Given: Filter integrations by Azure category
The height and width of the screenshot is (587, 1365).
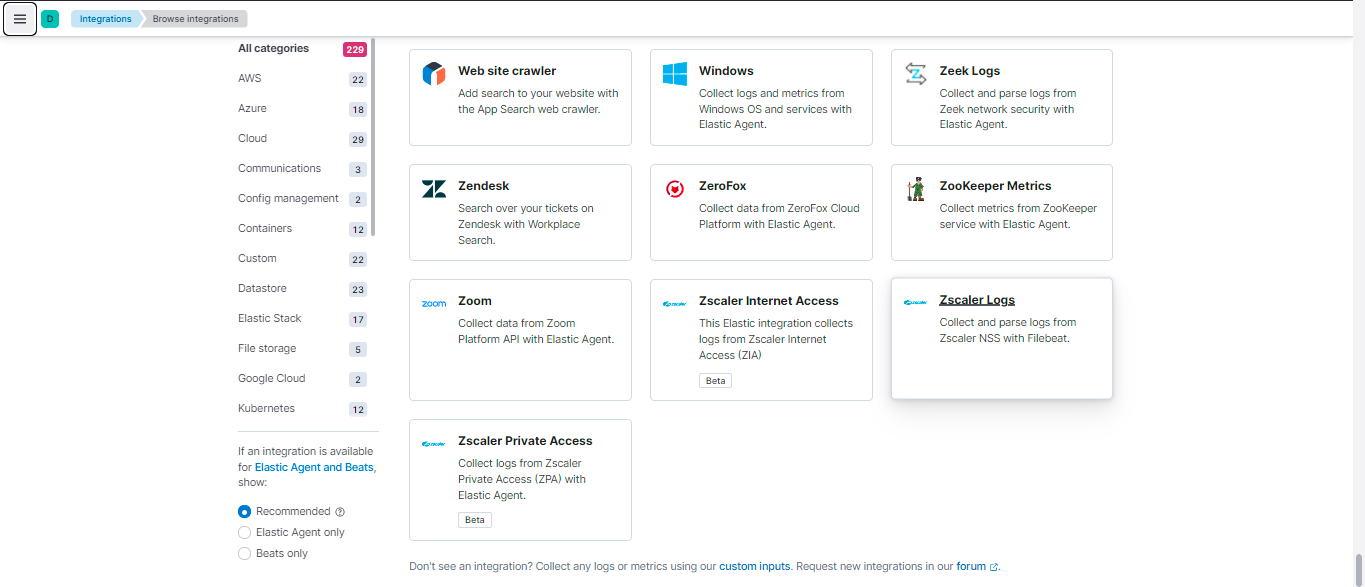Looking at the screenshot, I should click(252, 108).
